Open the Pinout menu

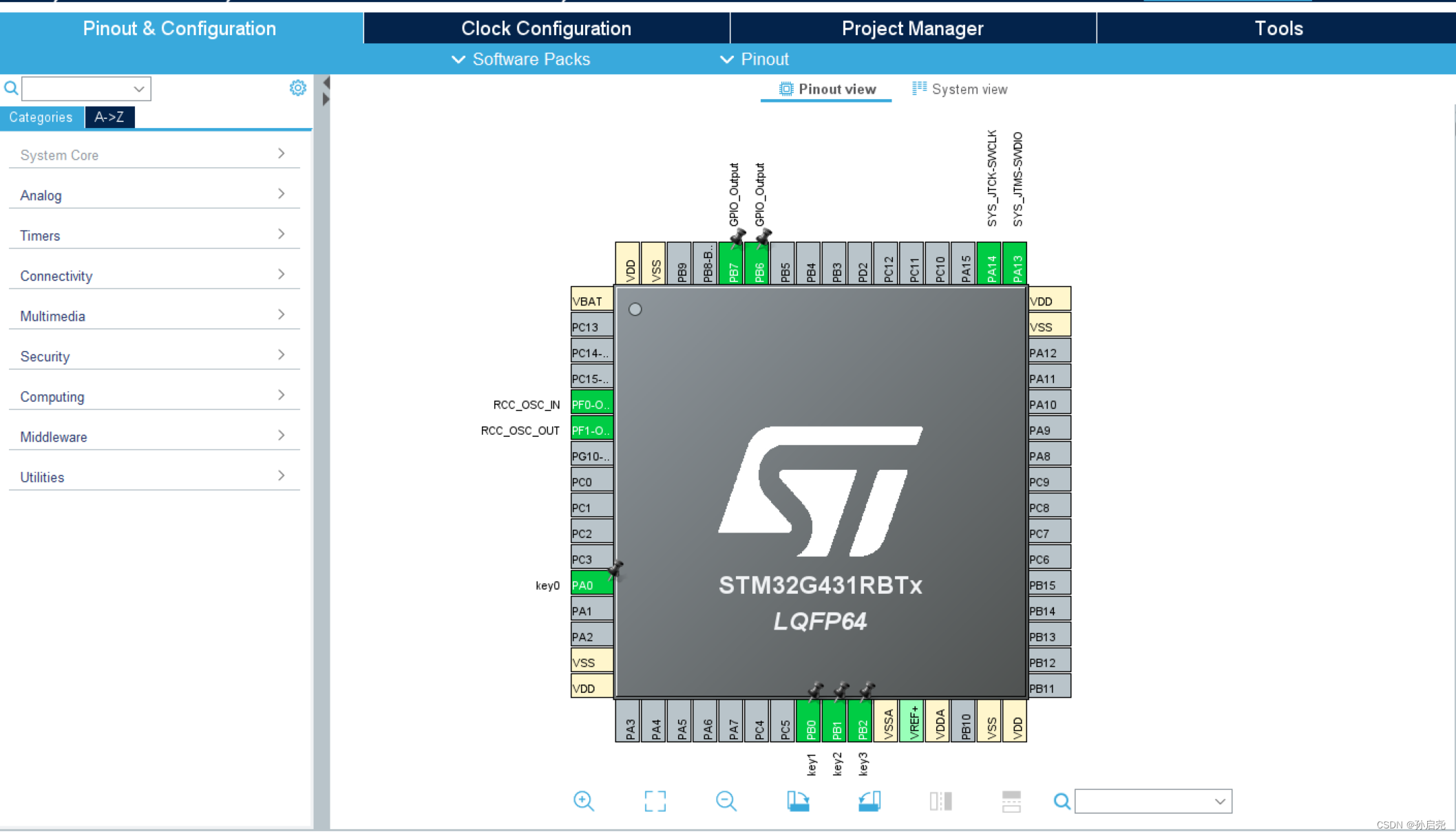click(755, 59)
